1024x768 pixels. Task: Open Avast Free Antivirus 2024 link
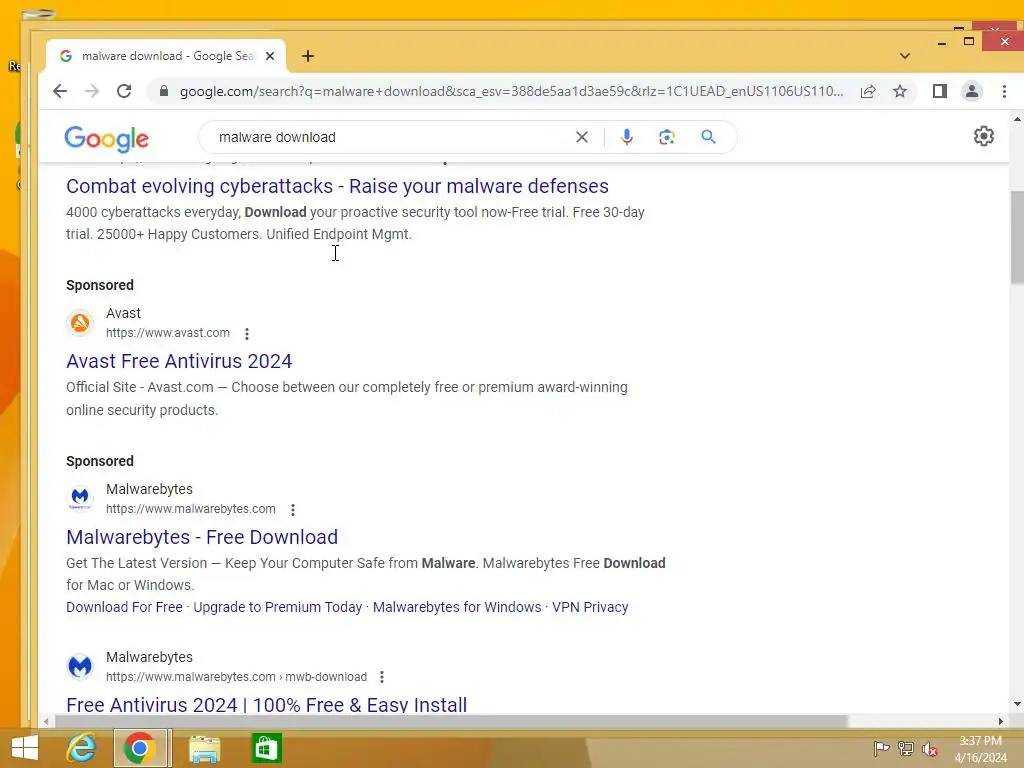[179, 361]
